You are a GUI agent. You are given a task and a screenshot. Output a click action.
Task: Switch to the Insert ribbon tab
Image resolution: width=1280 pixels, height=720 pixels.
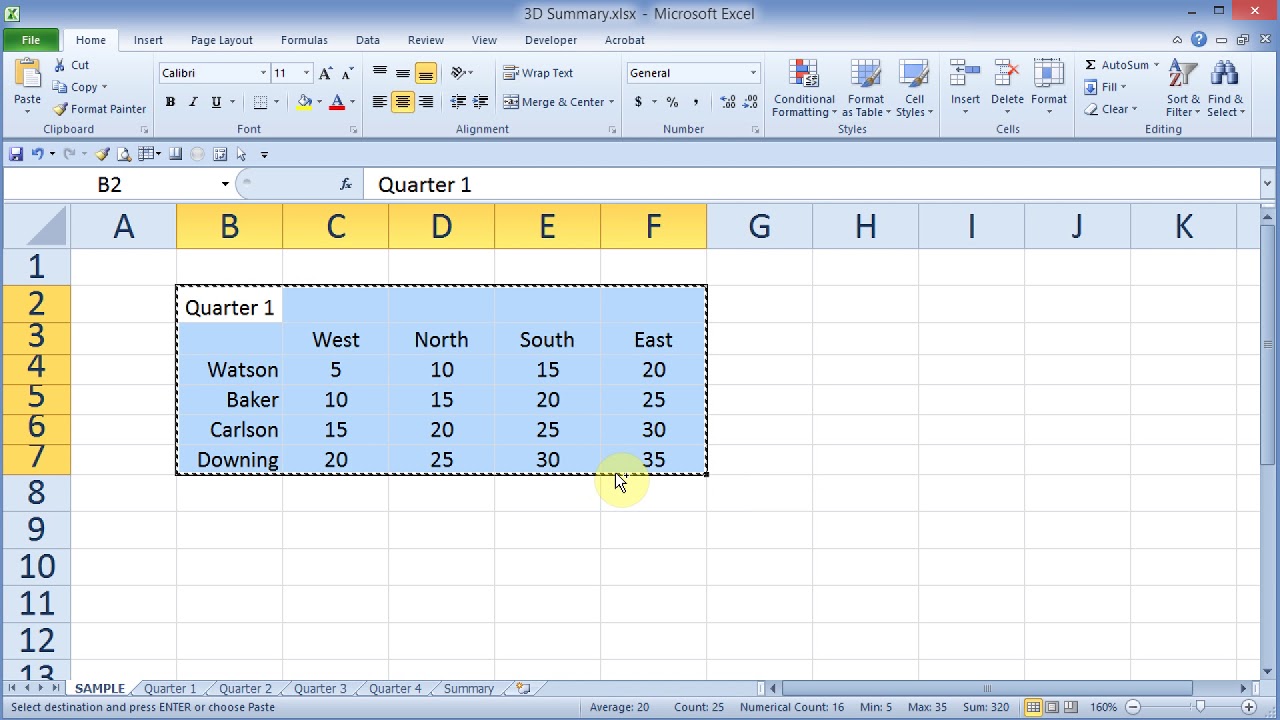coord(148,40)
